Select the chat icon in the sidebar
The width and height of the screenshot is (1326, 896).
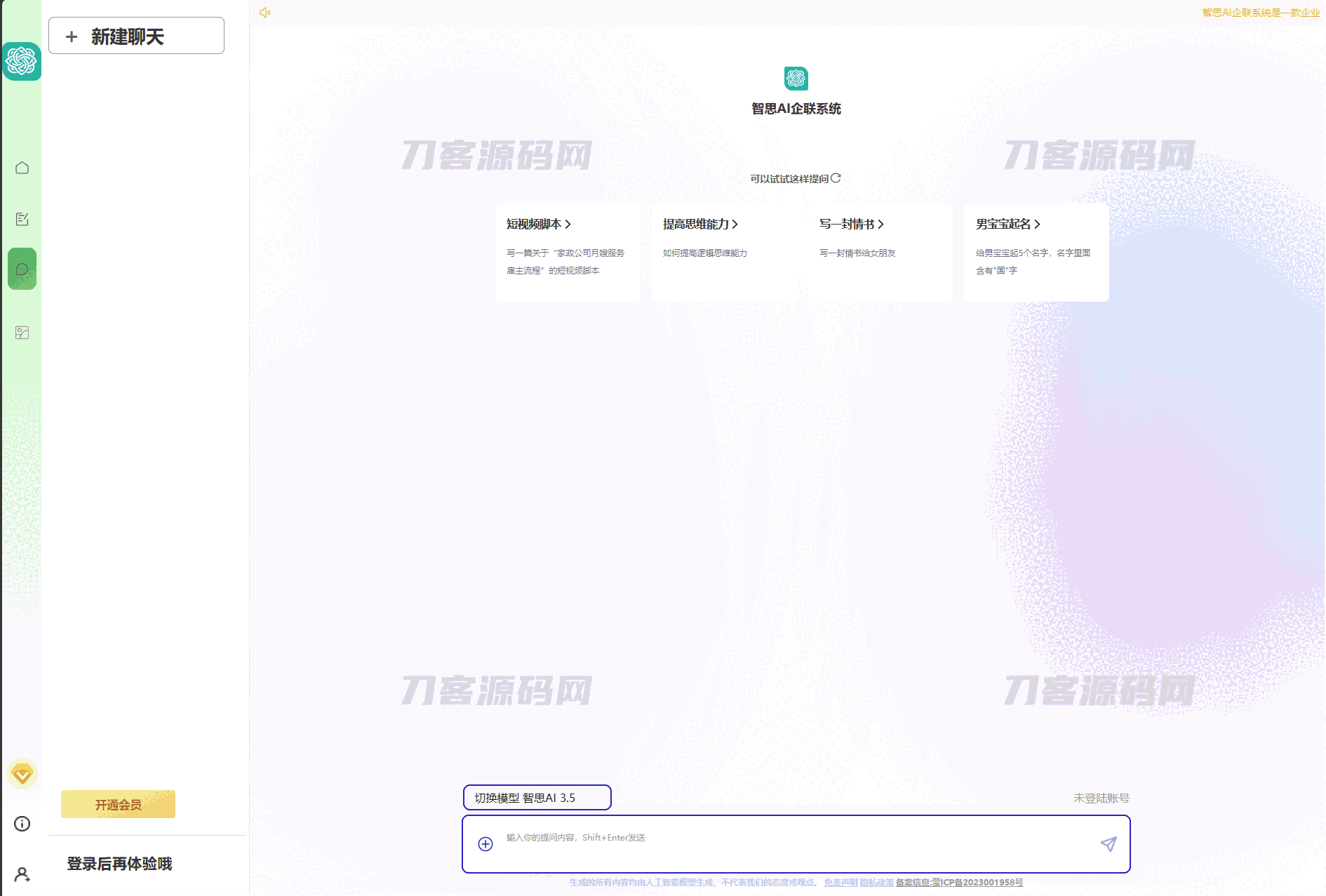coord(22,269)
